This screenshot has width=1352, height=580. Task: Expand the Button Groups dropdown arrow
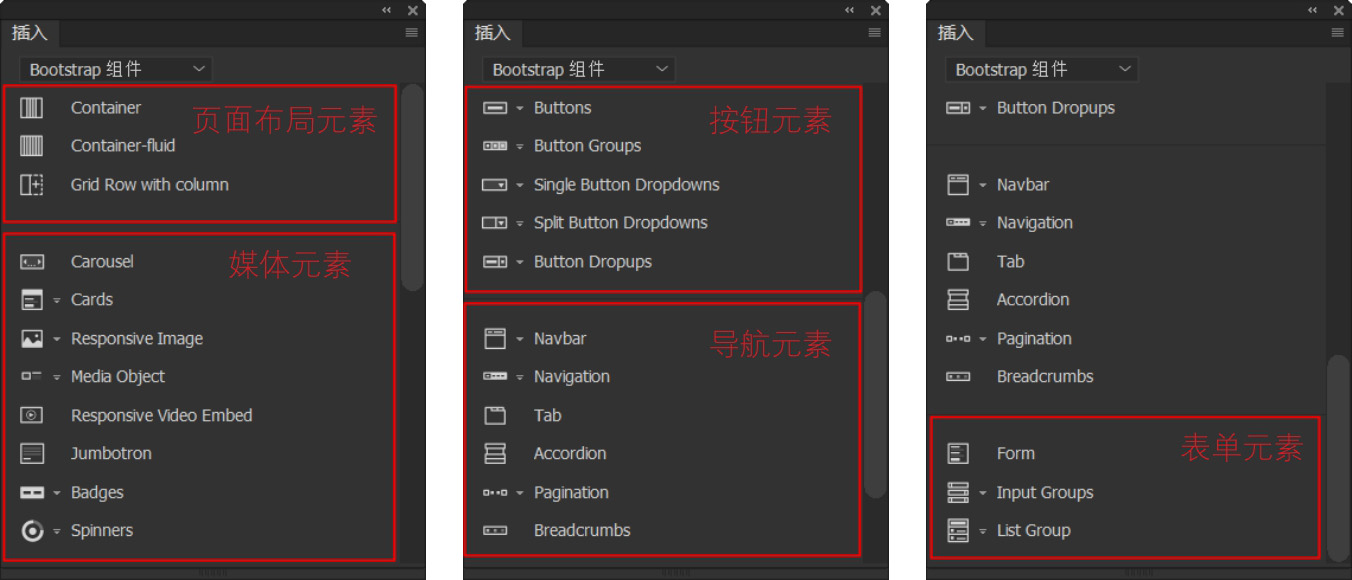(x=520, y=146)
